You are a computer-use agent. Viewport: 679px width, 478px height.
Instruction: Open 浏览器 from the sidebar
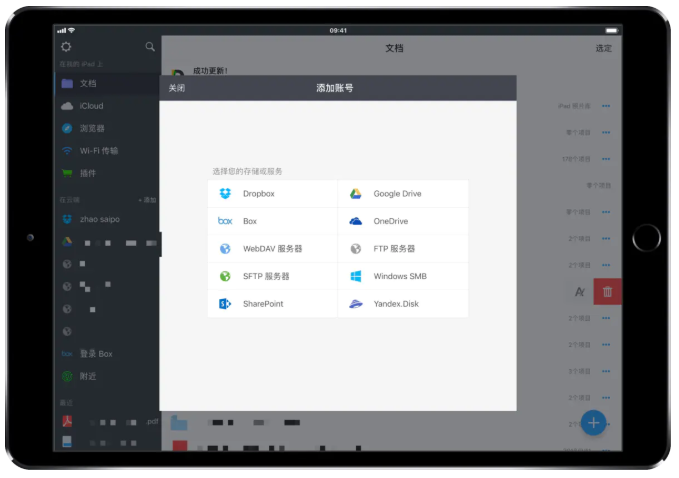pos(92,128)
